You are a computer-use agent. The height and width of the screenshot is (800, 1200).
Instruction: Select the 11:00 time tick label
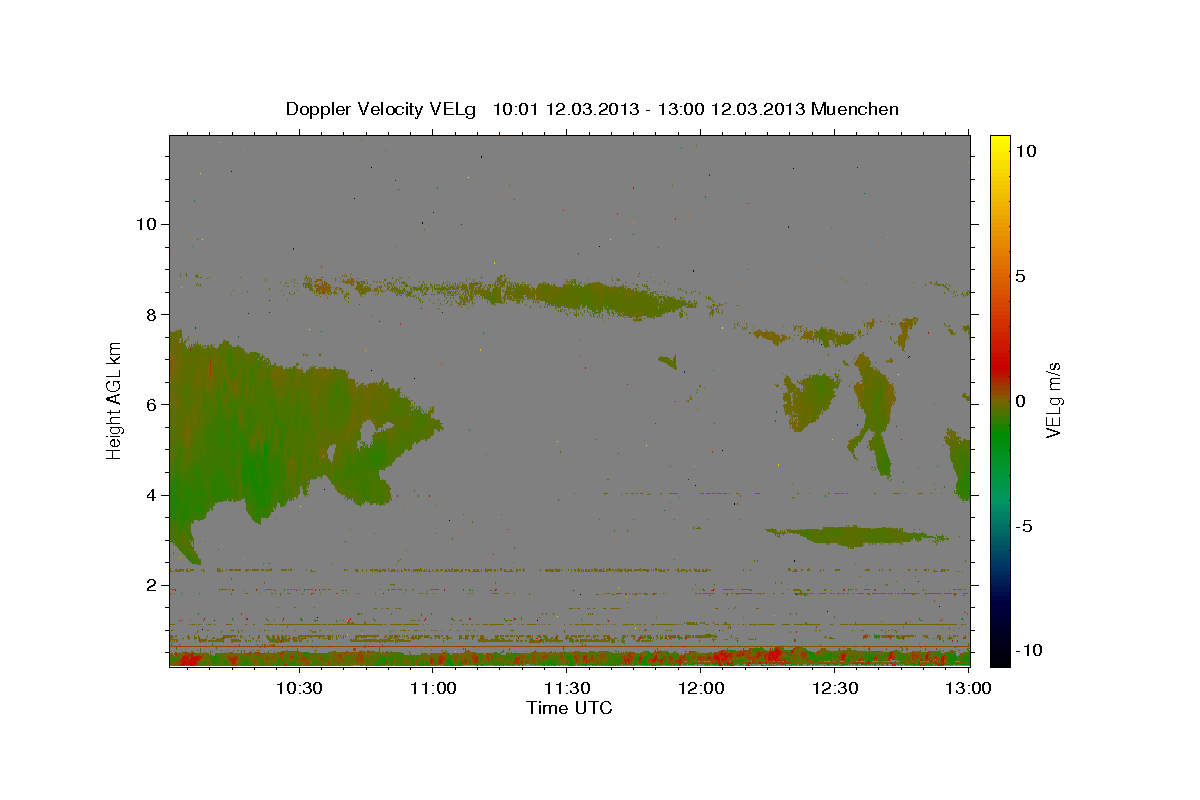click(x=433, y=688)
